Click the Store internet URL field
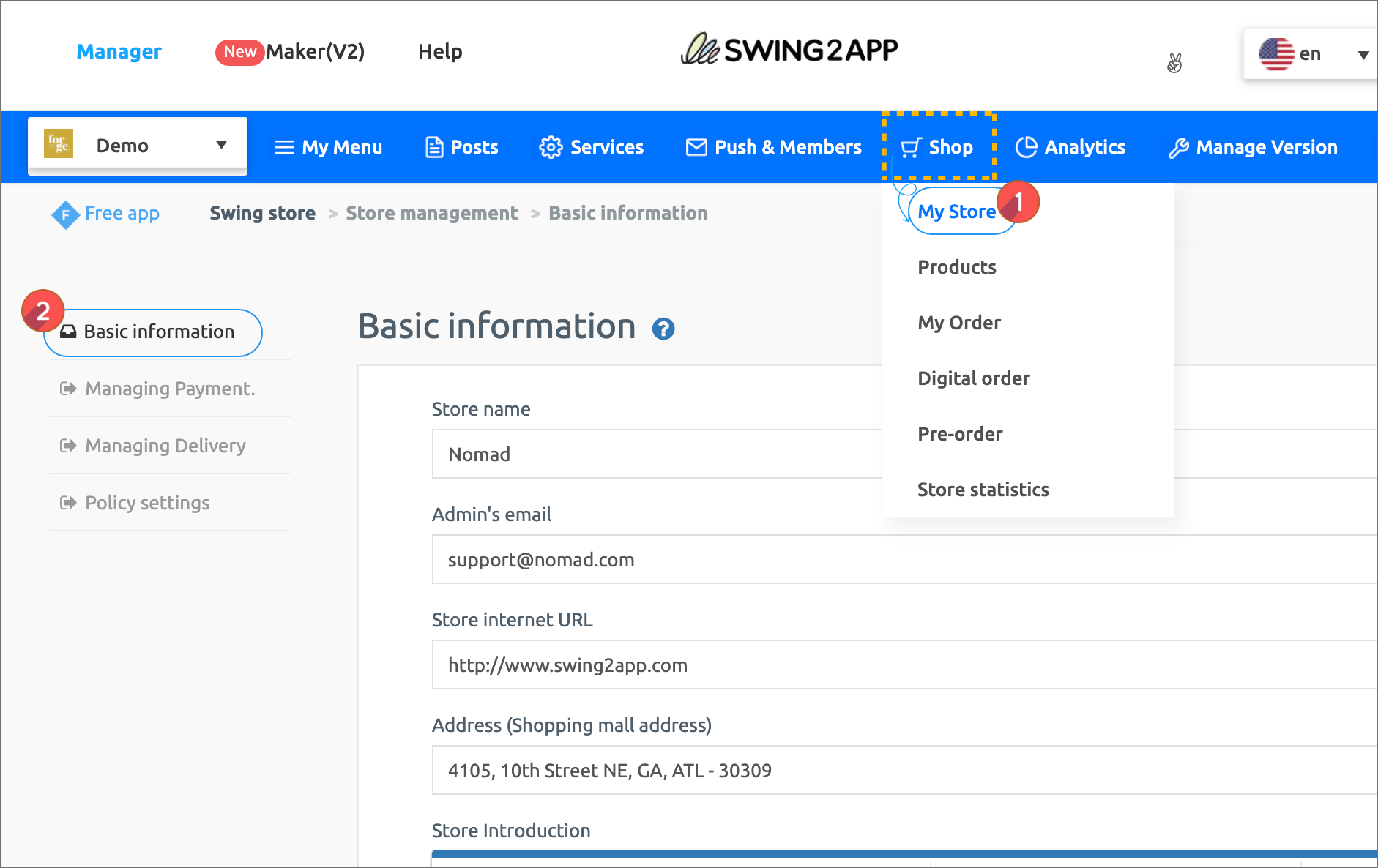This screenshot has width=1378, height=868. (x=879, y=665)
